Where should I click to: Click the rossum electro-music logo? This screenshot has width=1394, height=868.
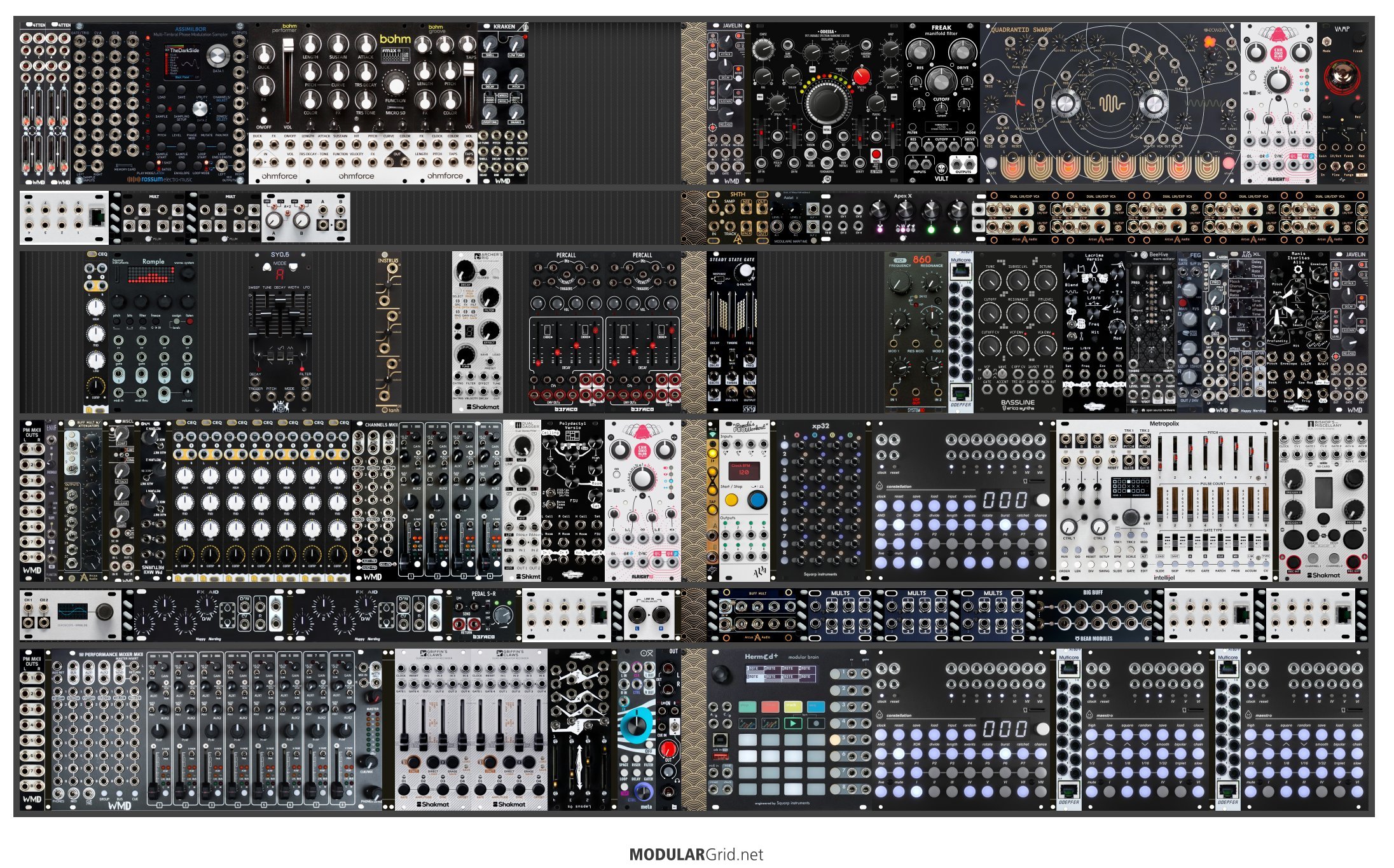click(x=158, y=179)
